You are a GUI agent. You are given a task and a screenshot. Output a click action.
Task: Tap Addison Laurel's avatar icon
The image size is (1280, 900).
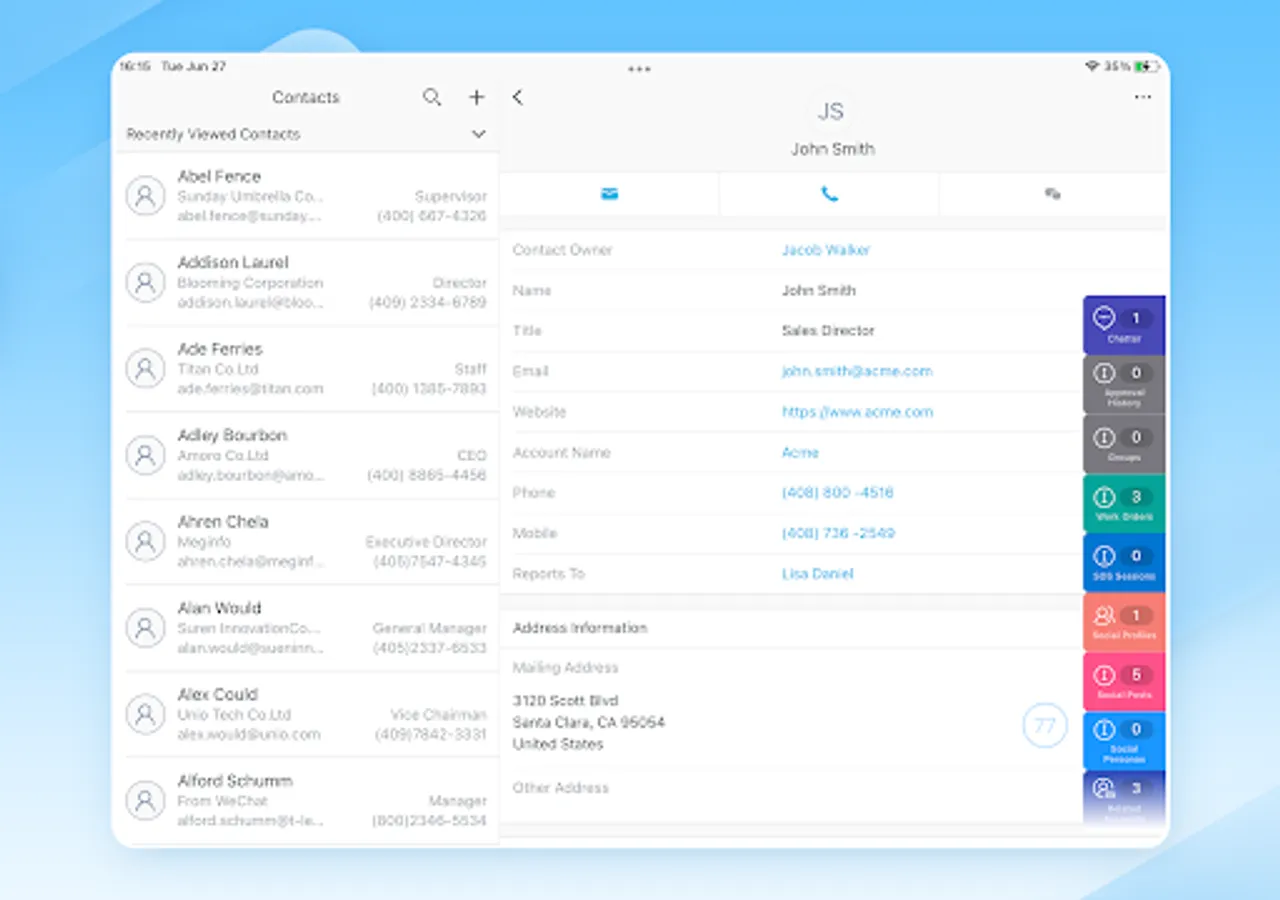pos(145,282)
